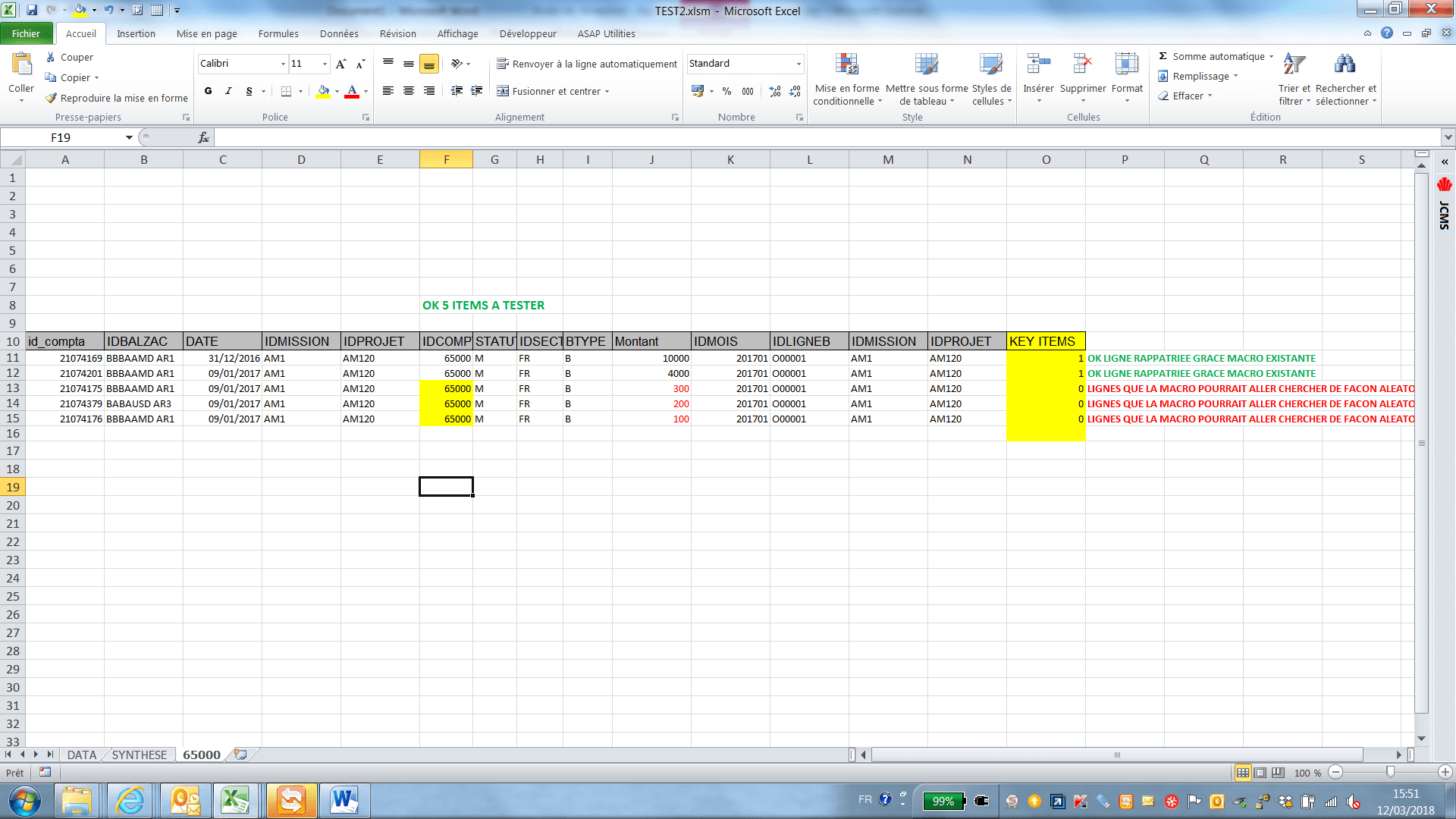The image size is (1456, 819).
Task: Switch to the SYNTHESE sheet tab
Action: point(139,755)
